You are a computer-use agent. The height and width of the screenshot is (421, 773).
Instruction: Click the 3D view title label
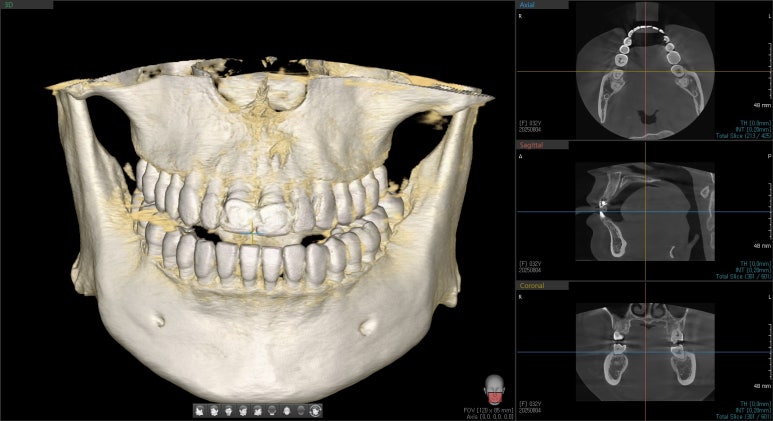point(10,5)
